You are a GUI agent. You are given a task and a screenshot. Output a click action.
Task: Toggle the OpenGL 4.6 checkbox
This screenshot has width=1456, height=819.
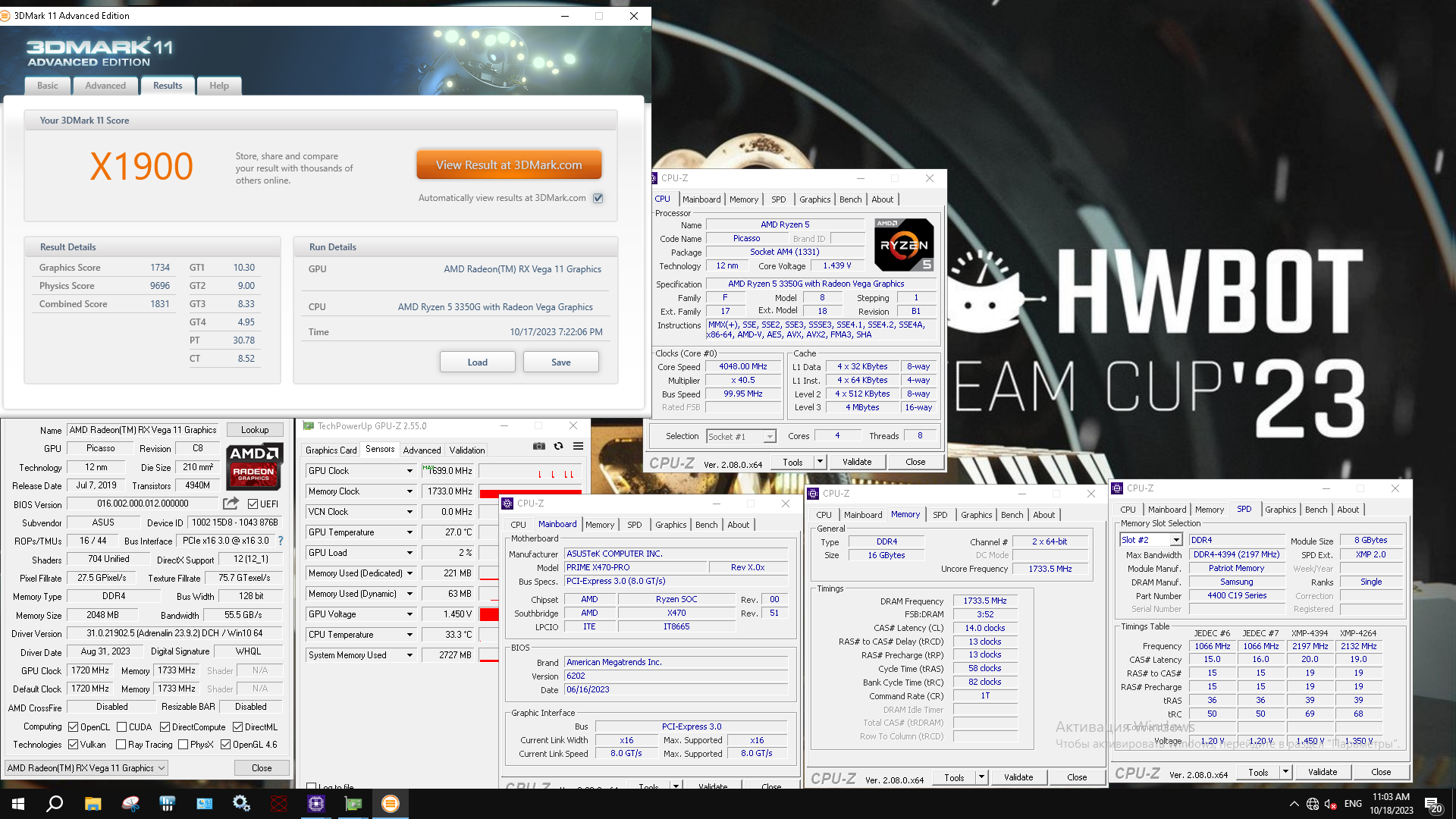pos(225,745)
